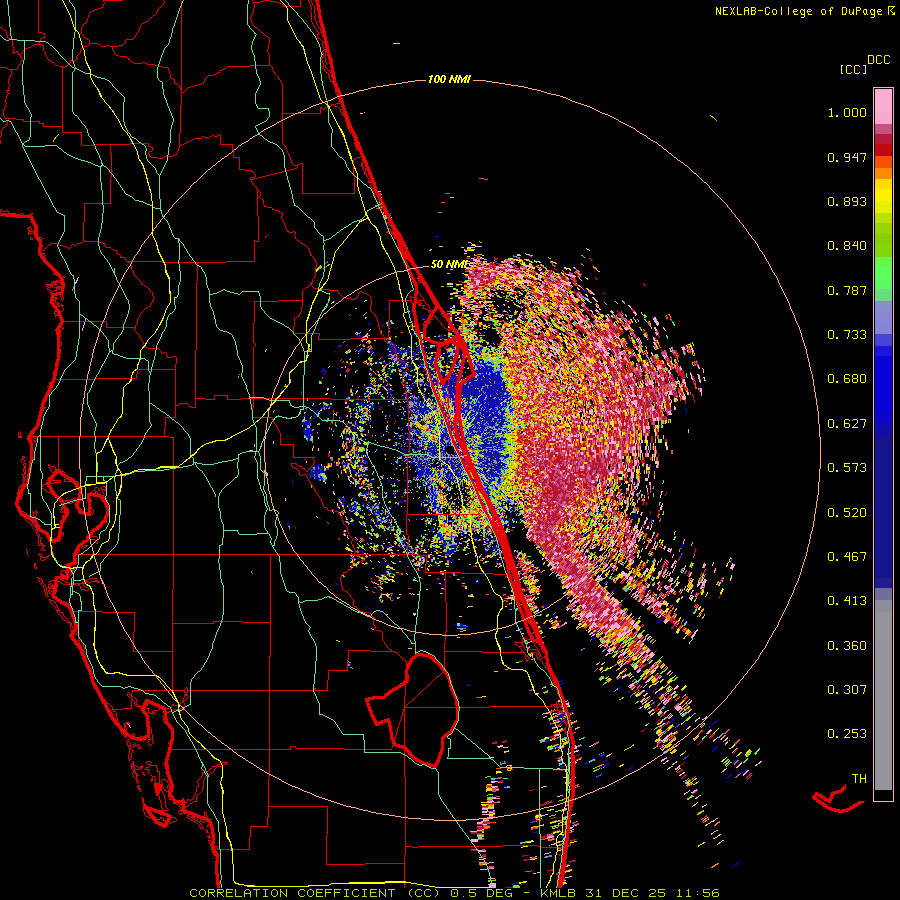Click the 0.413 scale value
The image size is (900, 900).
[x=847, y=601]
